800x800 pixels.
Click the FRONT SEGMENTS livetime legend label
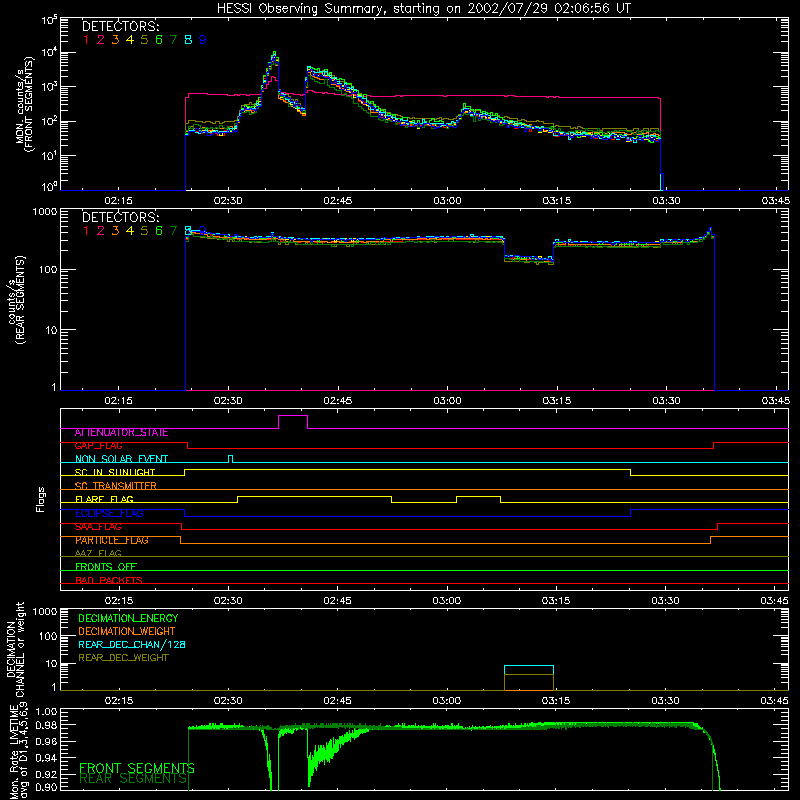click(137, 768)
